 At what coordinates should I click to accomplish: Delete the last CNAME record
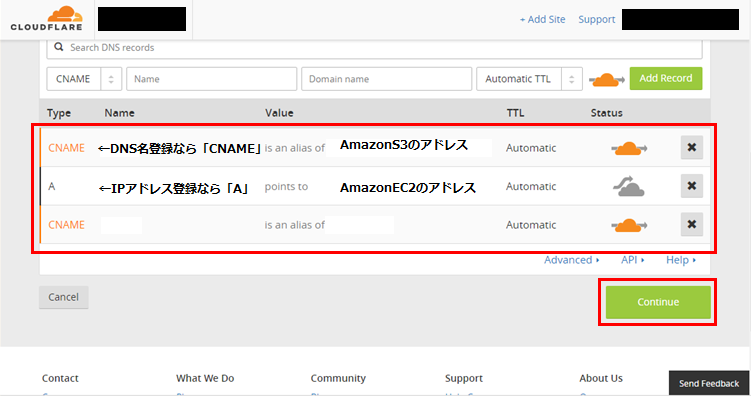coord(692,224)
